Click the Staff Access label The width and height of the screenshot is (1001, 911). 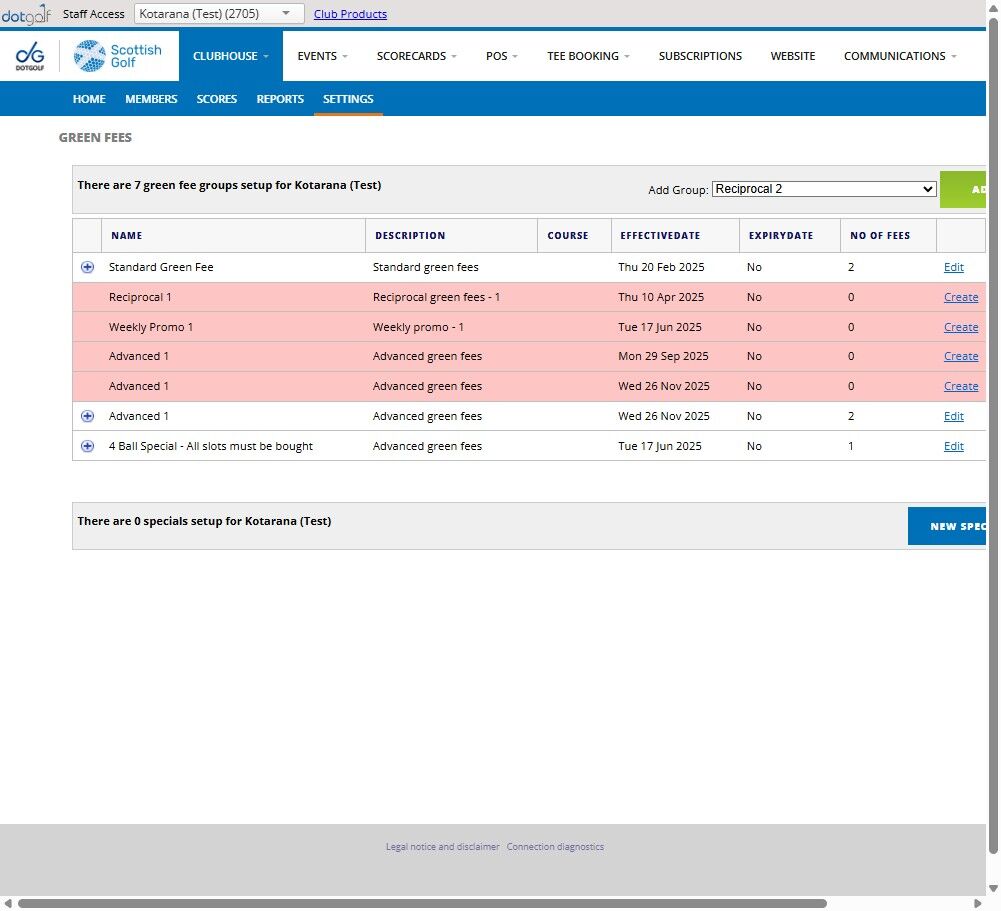click(x=93, y=14)
